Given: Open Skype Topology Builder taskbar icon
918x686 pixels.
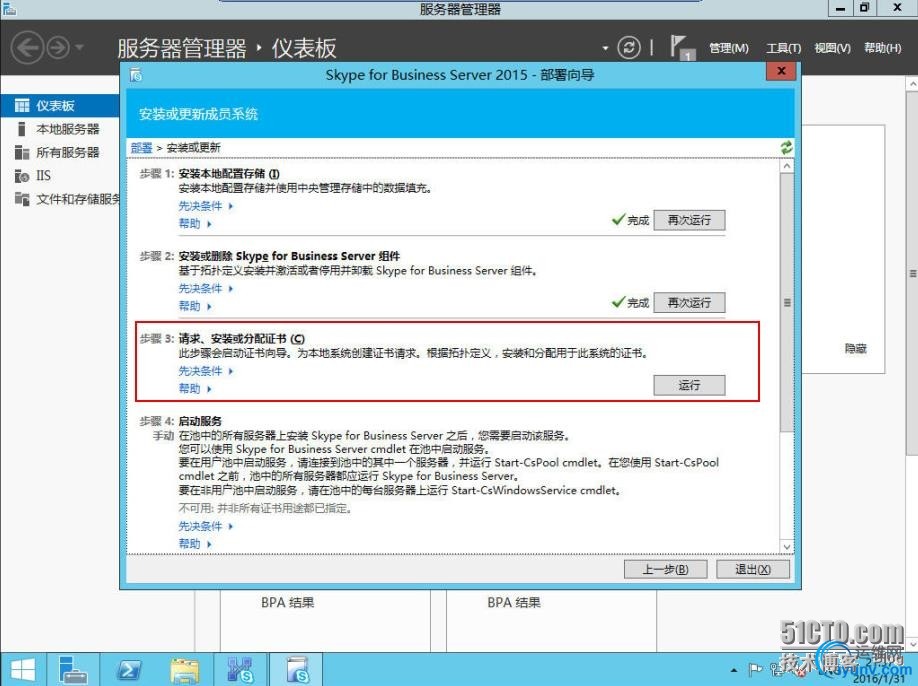Looking at the screenshot, I should 240,670.
